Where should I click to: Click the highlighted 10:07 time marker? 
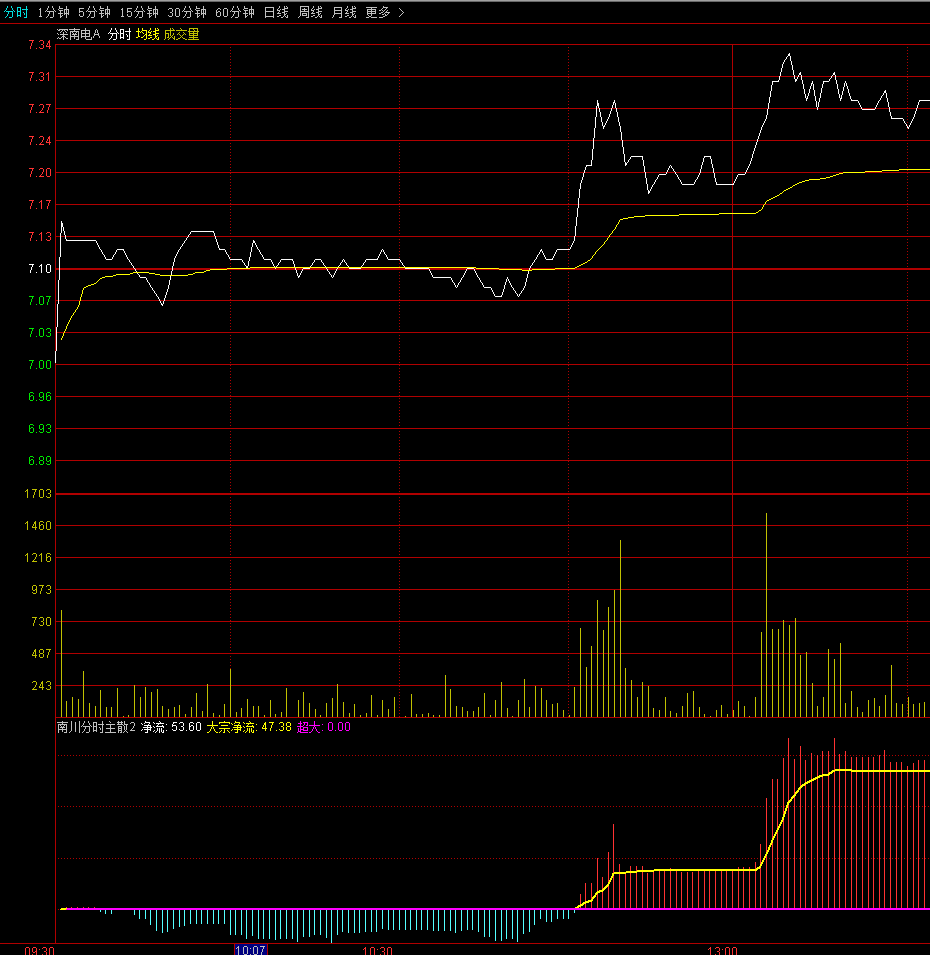(x=250, y=950)
